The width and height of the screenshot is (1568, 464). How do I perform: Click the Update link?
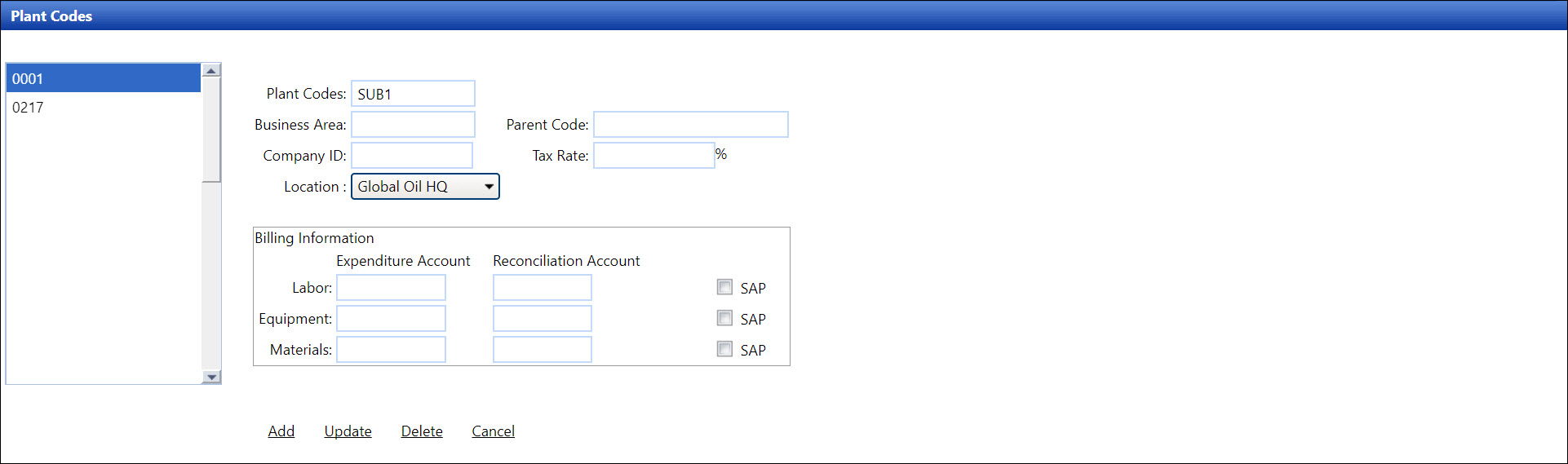coord(348,431)
